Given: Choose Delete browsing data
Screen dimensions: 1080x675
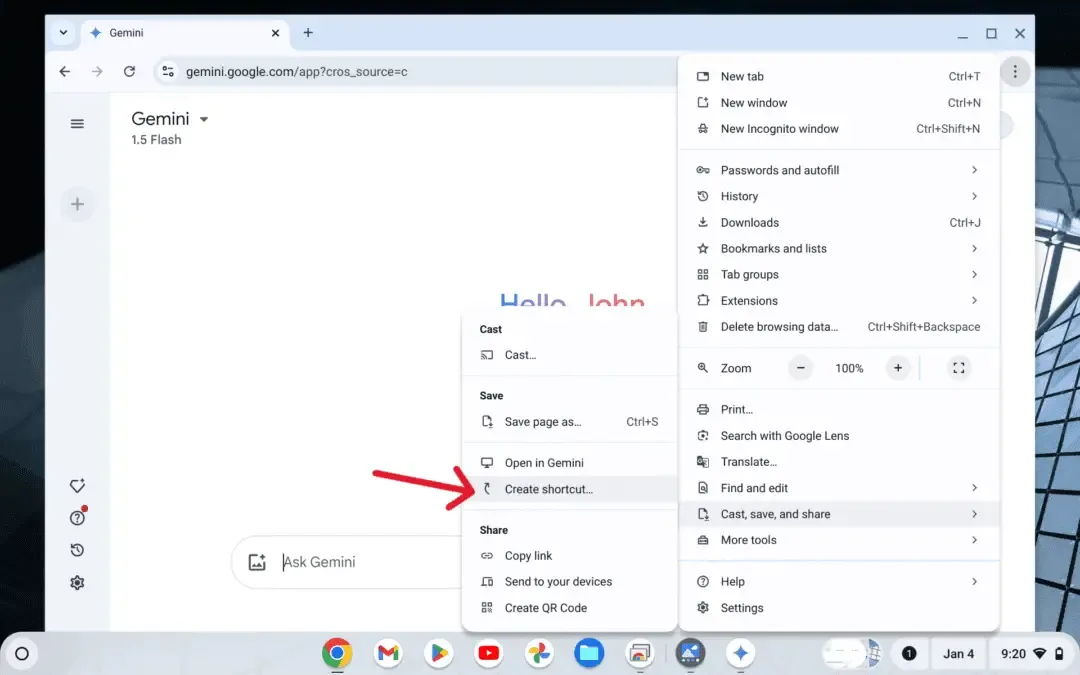Looking at the screenshot, I should coord(839,326).
